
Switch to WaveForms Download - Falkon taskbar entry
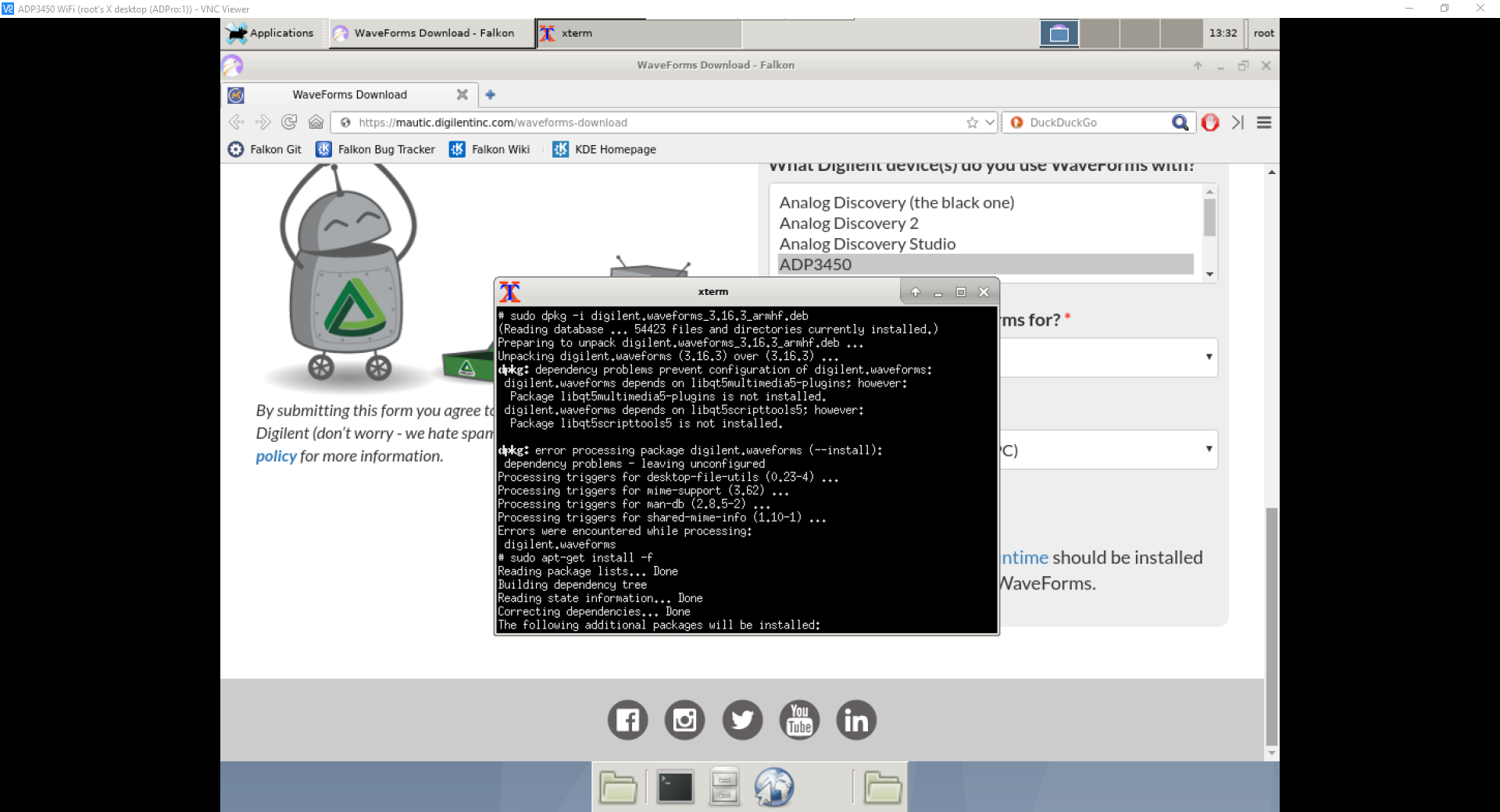click(432, 33)
